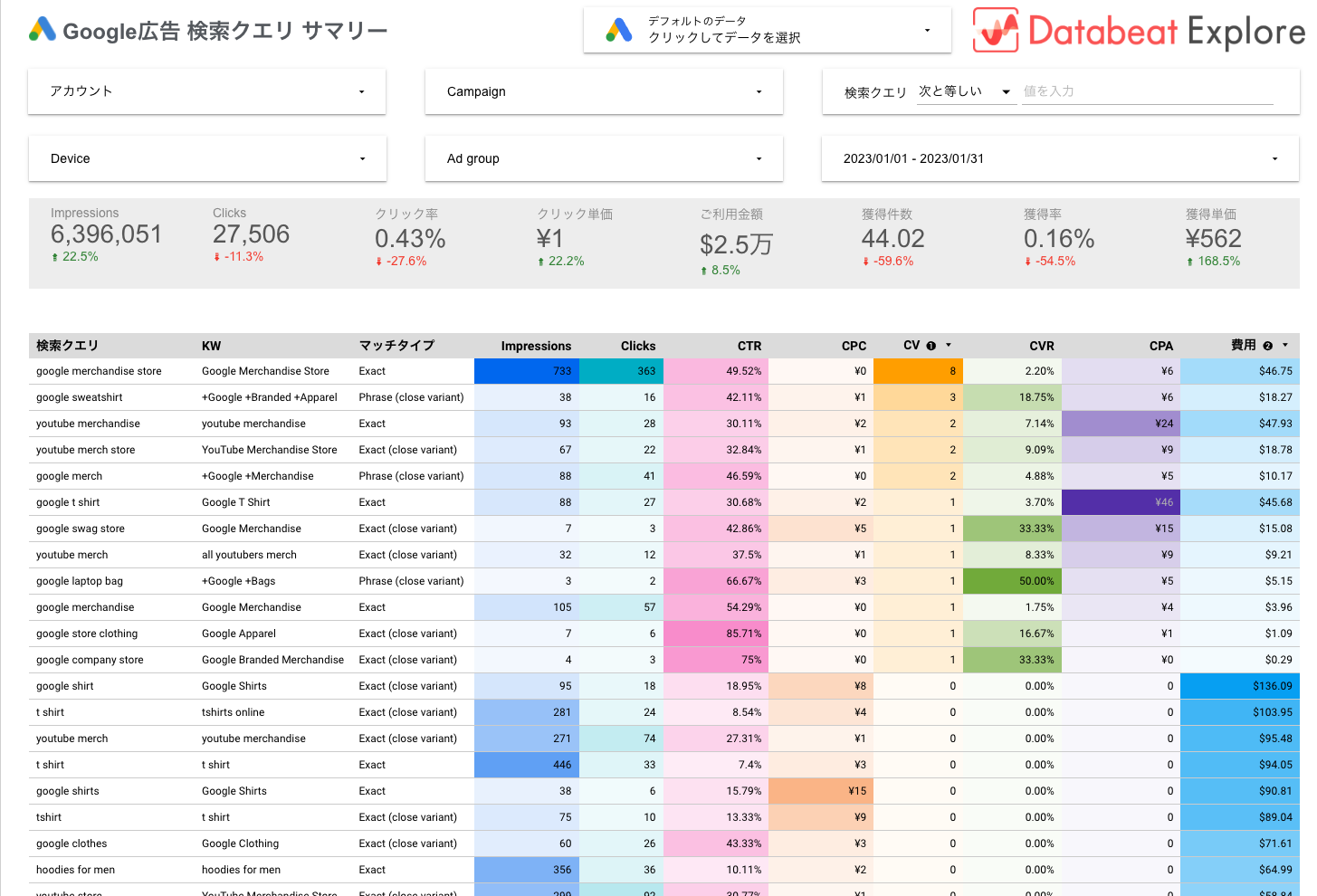The width and height of the screenshot is (1317, 896).
Task: Click CPC cell ¥15
Action: tap(820, 791)
